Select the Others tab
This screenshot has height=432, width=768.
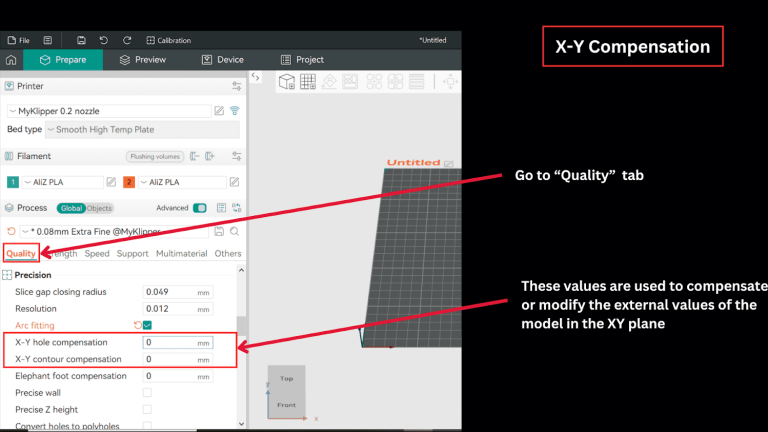[x=228, y=253]
